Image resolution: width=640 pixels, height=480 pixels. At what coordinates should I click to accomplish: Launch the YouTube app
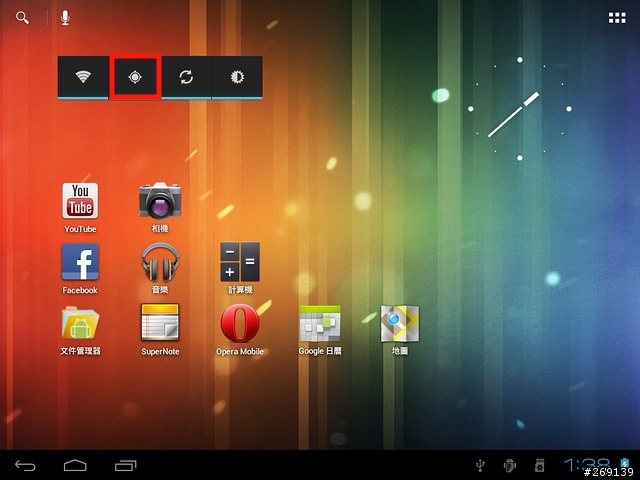click(80, 208)
